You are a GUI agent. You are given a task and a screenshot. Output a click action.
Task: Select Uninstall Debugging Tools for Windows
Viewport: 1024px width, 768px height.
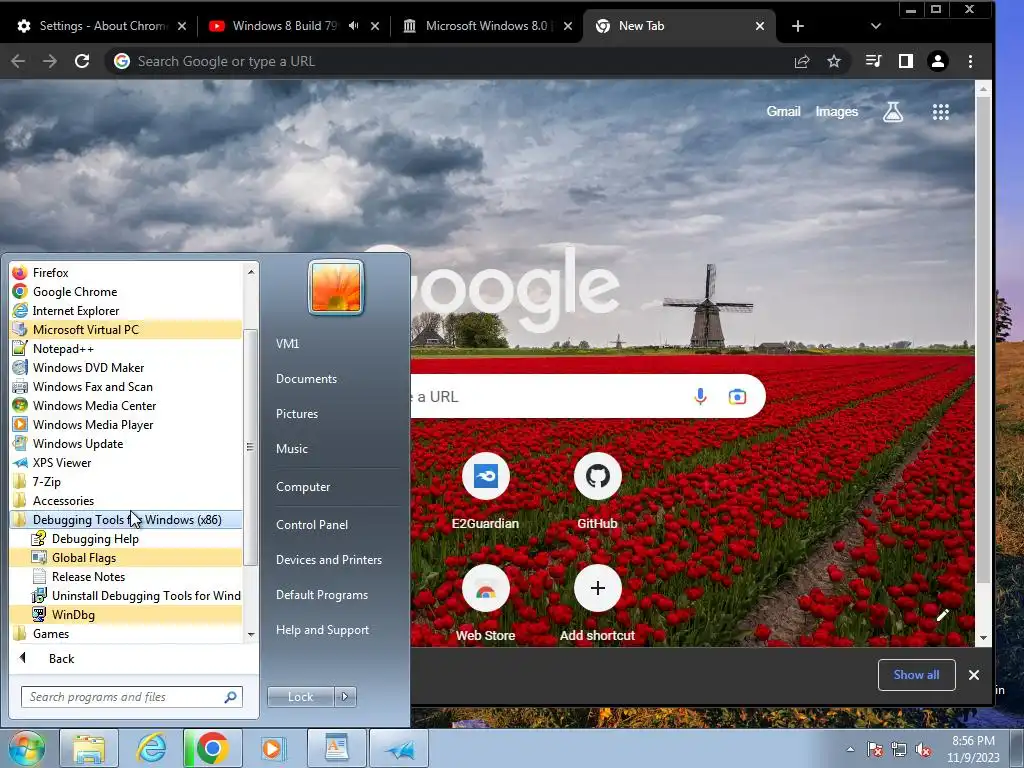pos(126,595)
